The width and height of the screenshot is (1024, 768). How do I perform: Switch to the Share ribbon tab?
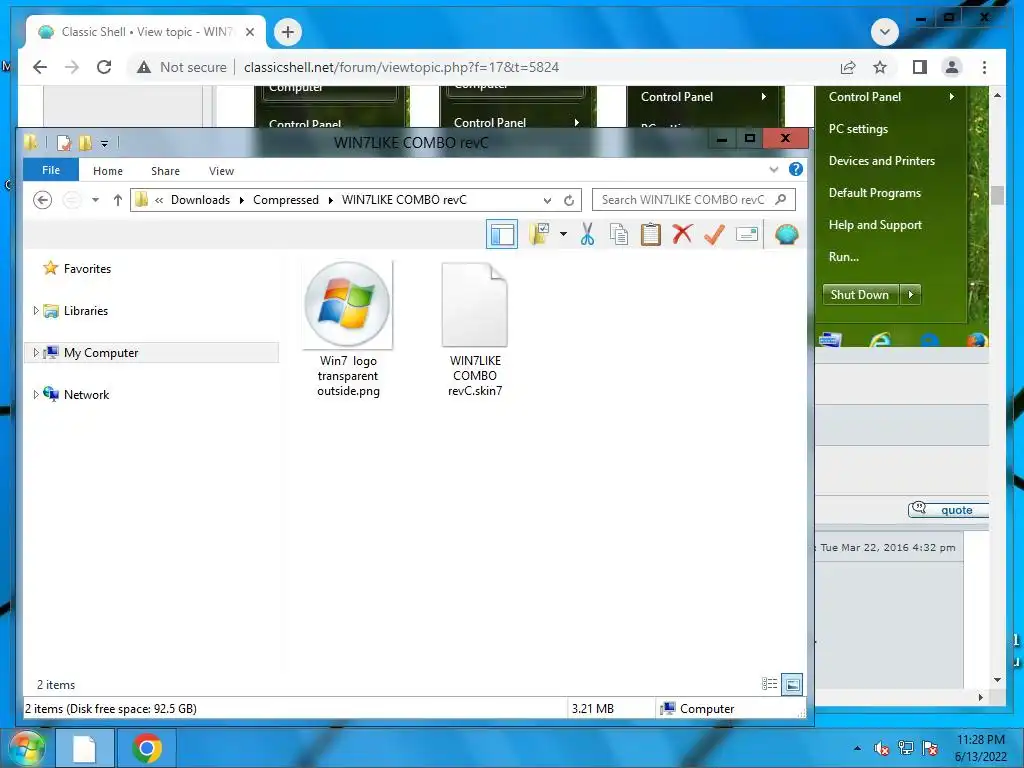coord(165,170)
